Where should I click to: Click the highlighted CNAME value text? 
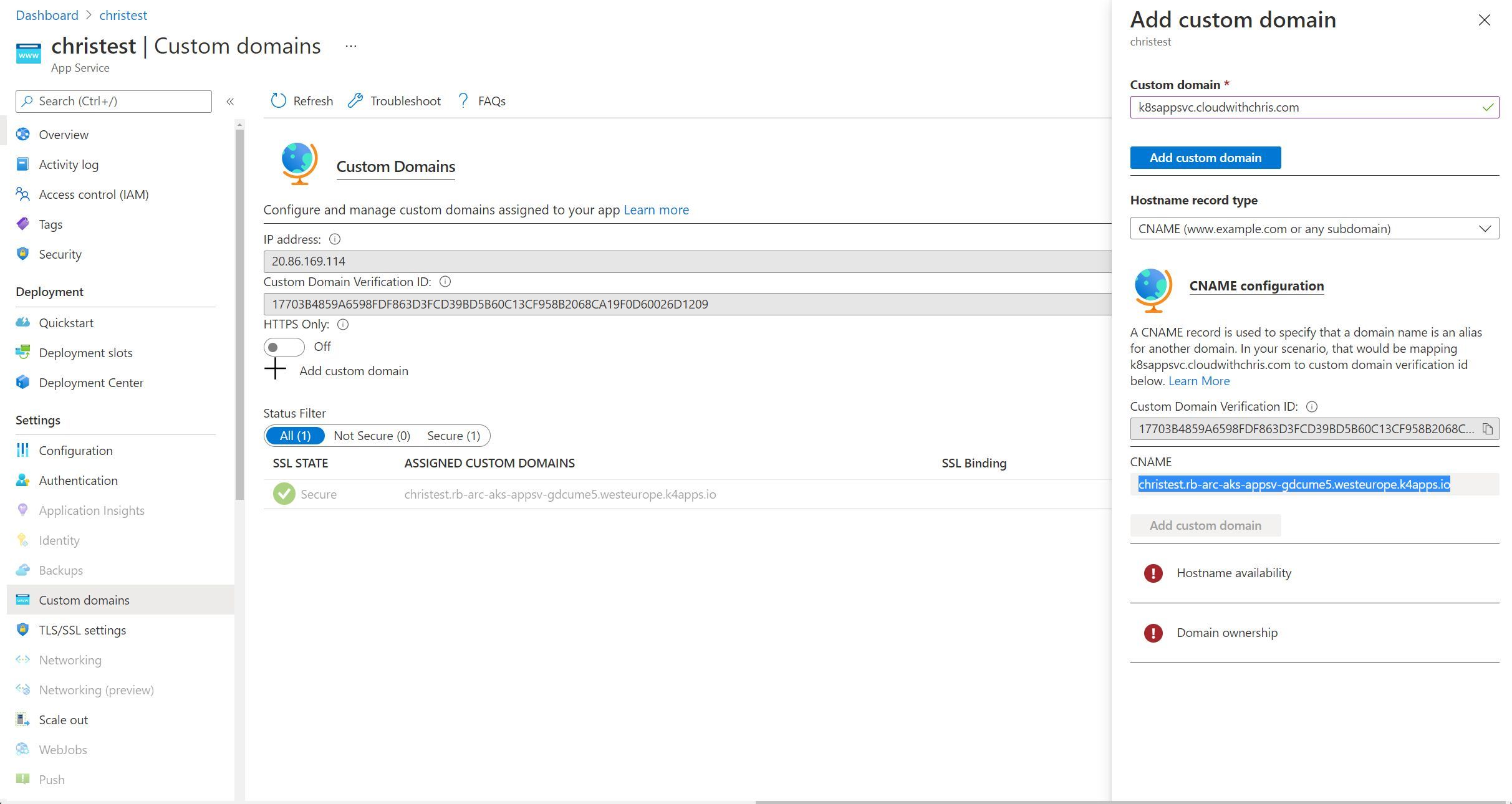(x=1294, y=484)
